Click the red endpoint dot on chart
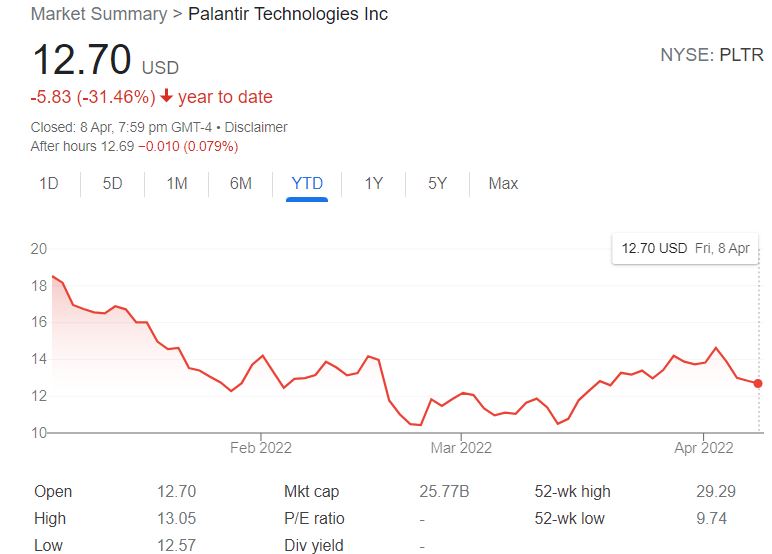The width and height of the screenshot is (772, 554). (758, 383)
